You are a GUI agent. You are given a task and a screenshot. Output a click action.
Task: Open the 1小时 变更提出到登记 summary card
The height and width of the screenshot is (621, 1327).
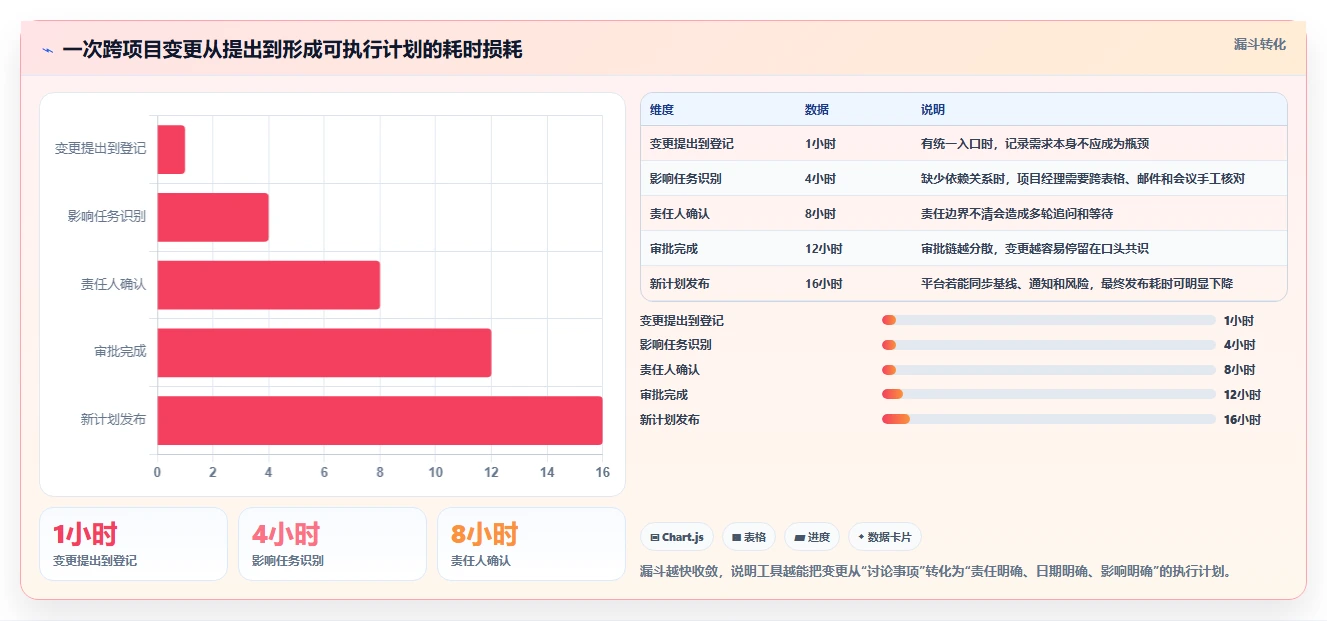click(133, 544)
